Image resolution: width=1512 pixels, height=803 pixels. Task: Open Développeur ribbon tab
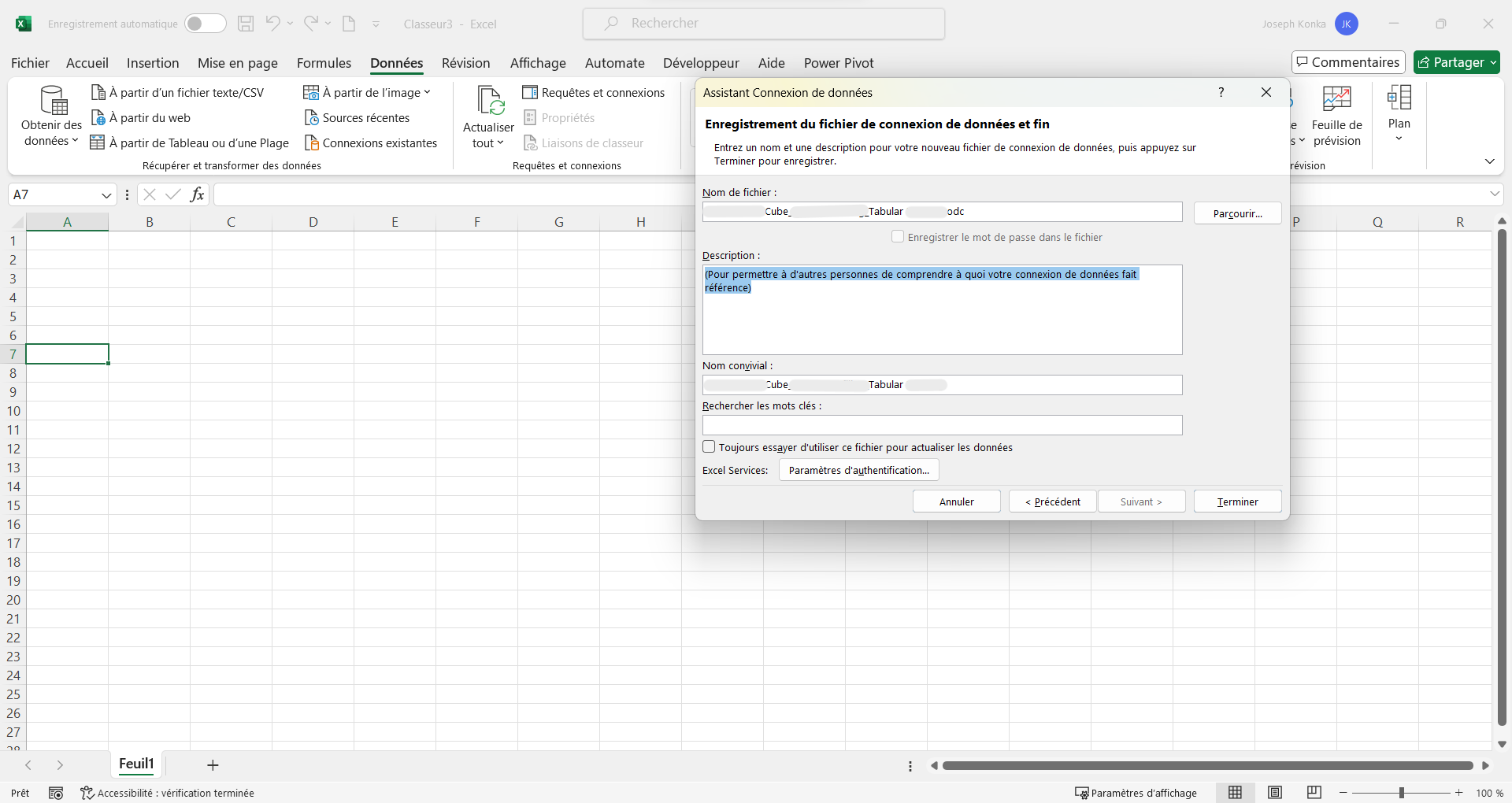coord(701,63)
